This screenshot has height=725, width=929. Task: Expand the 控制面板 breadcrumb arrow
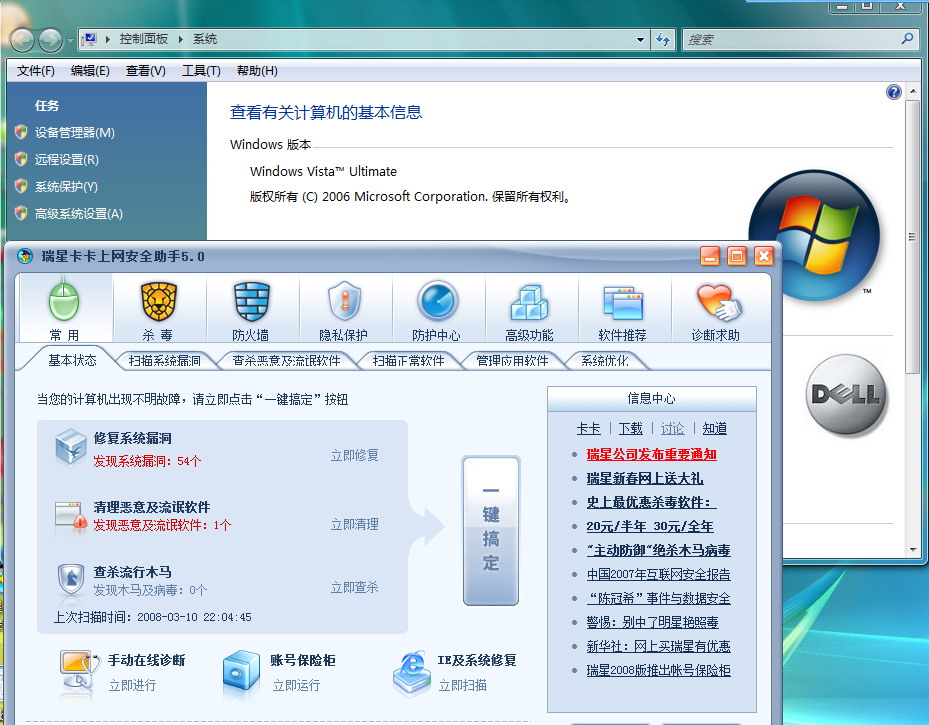pos(180,39)
